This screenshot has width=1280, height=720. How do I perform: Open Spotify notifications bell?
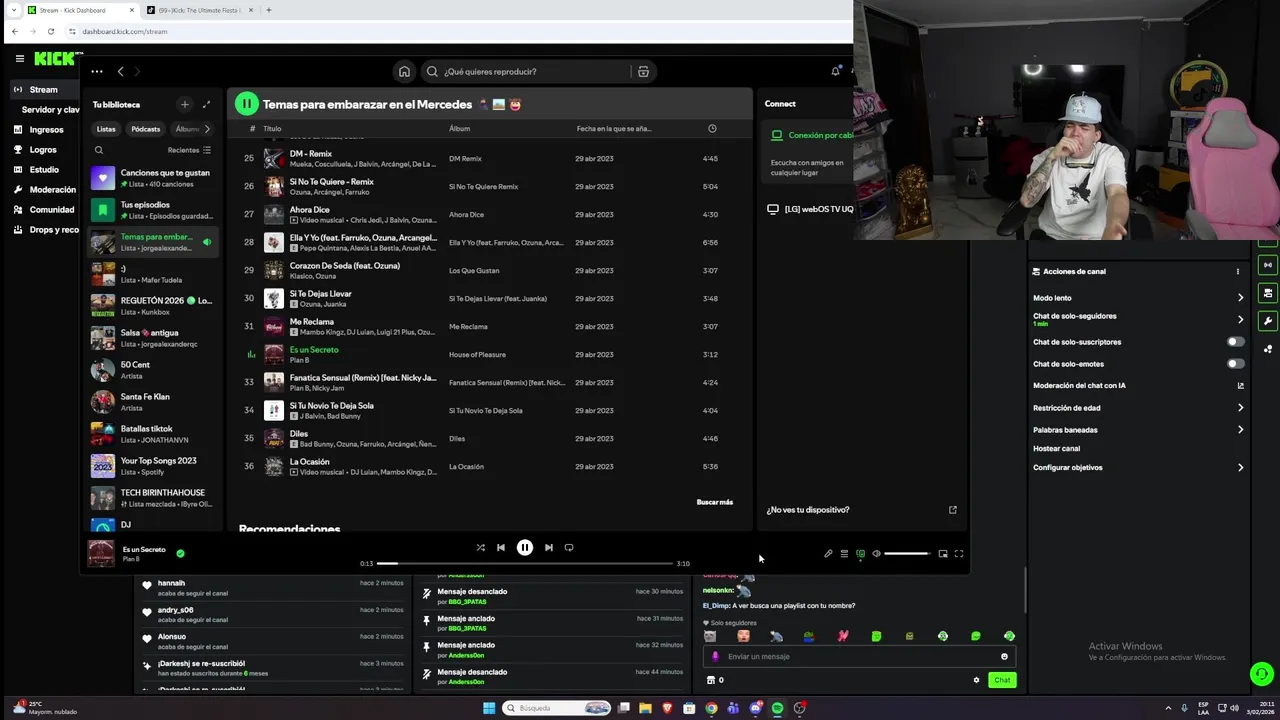click(836, 71)
